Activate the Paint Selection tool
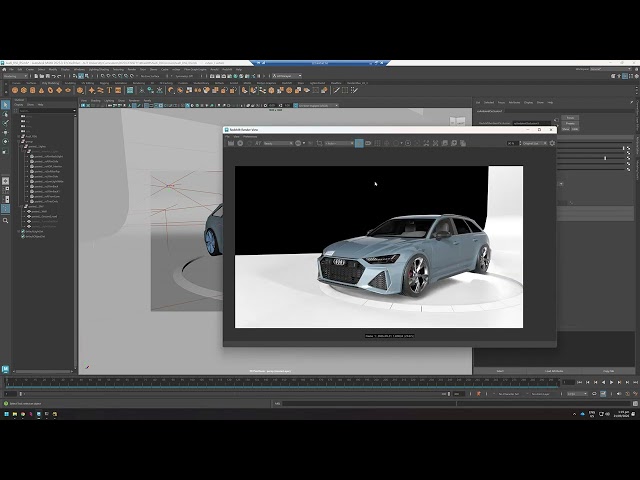 tap(5, 123)
